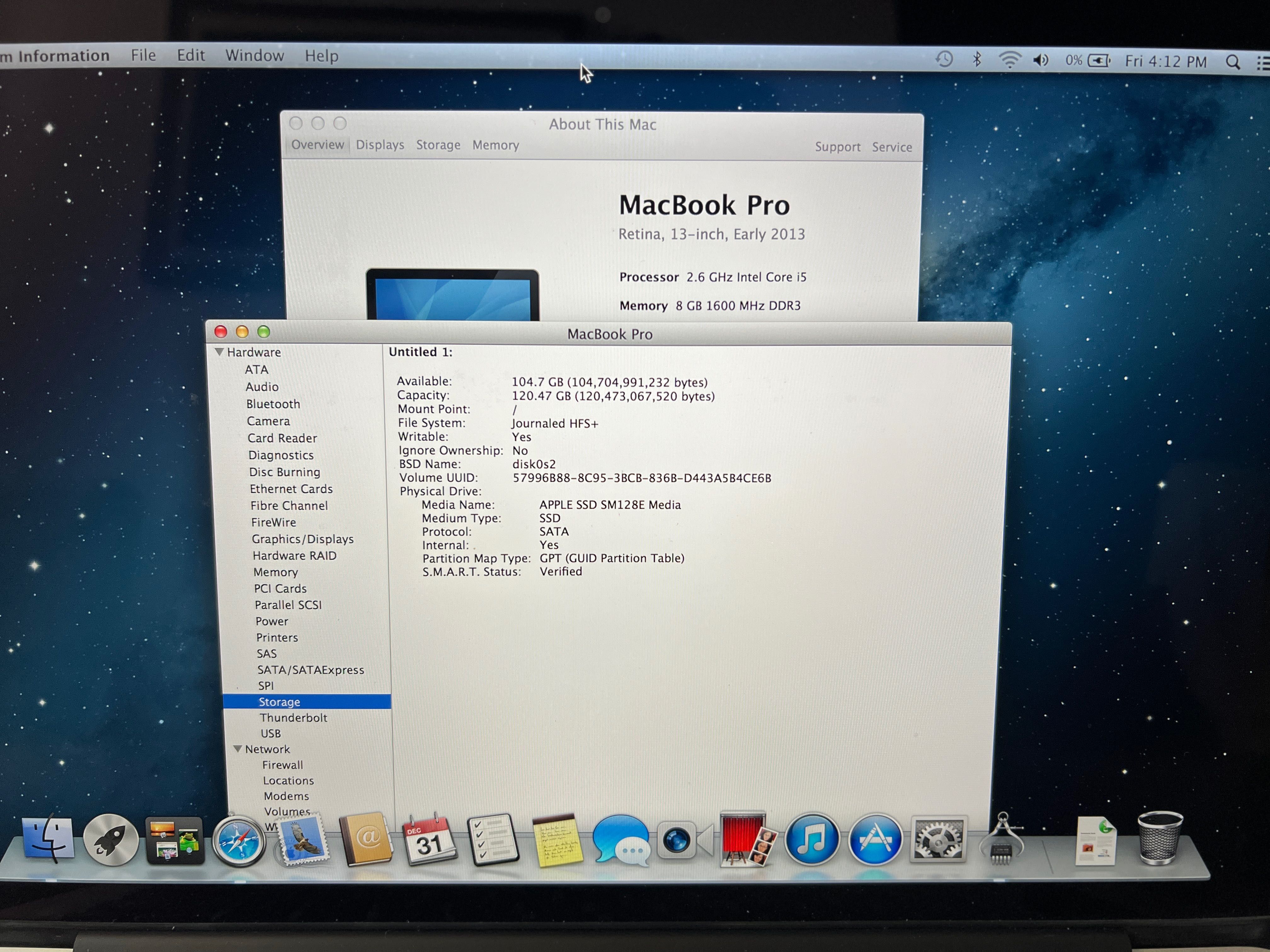This screenshot has width=1270, height=952.
Task: Select Parallel SCSI in the sidebar
Action: click(288, 605)
